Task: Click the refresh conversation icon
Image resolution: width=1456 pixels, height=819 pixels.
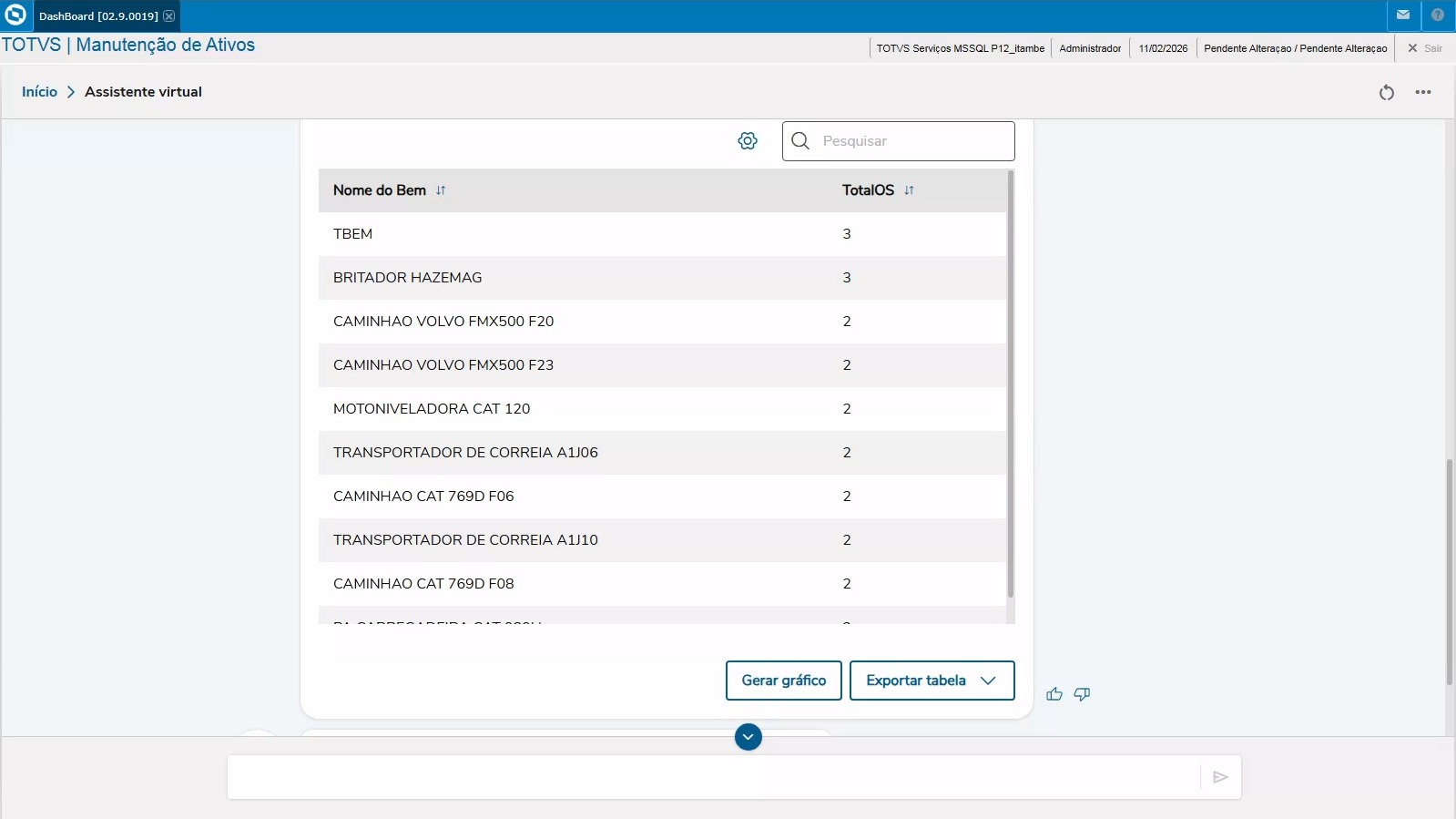Action: coord(1386,92)
